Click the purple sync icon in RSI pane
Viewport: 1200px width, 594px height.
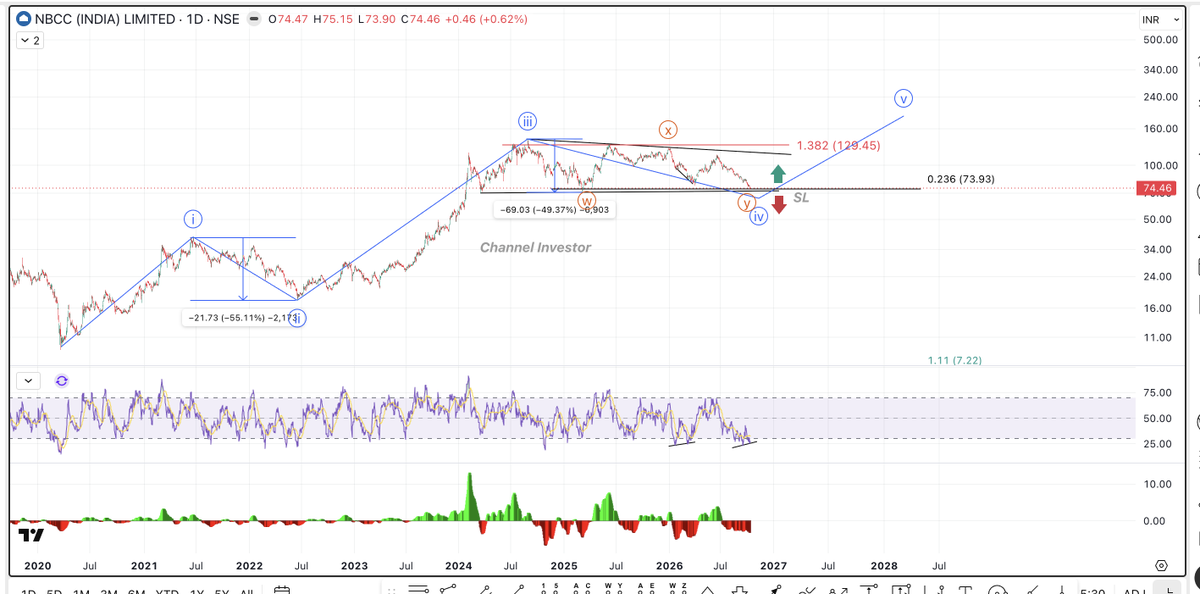[x=62, y=380]
